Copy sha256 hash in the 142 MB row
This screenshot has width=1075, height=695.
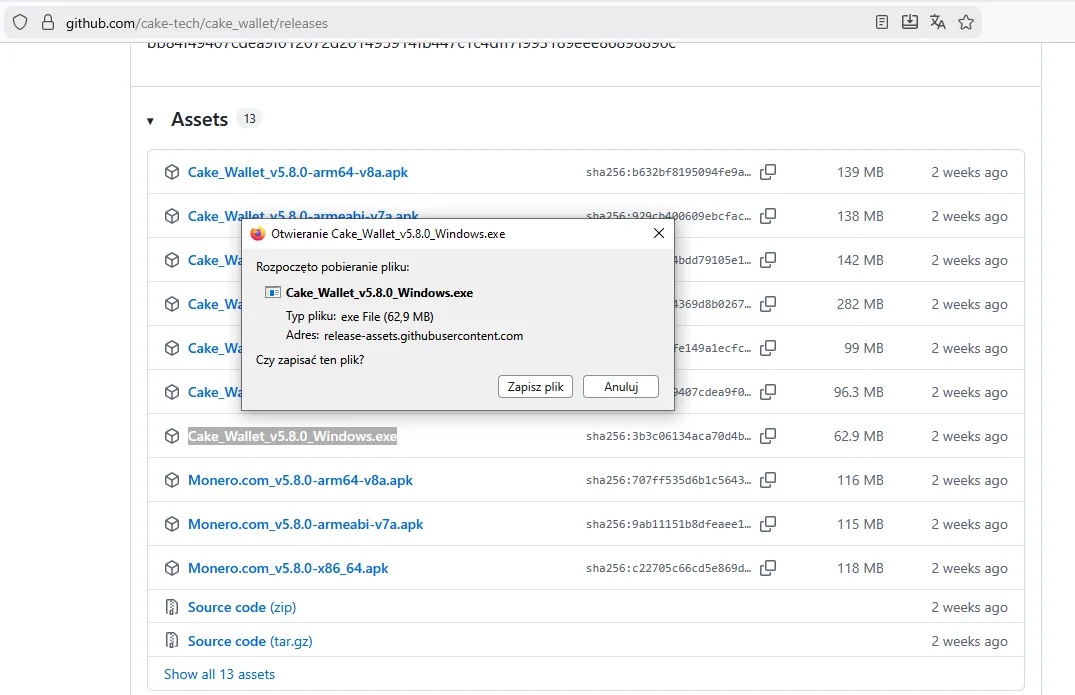[x=768, y=260]
